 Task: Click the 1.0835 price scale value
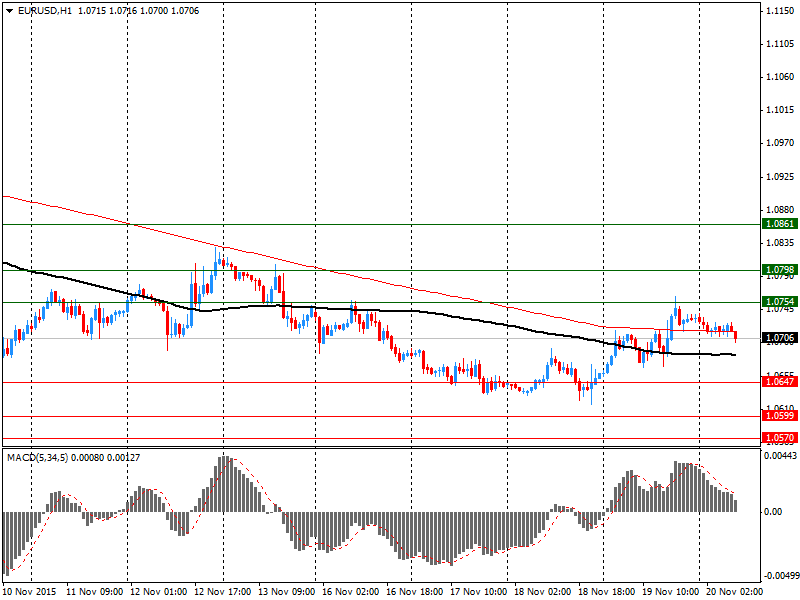click(x=780, y=242)
